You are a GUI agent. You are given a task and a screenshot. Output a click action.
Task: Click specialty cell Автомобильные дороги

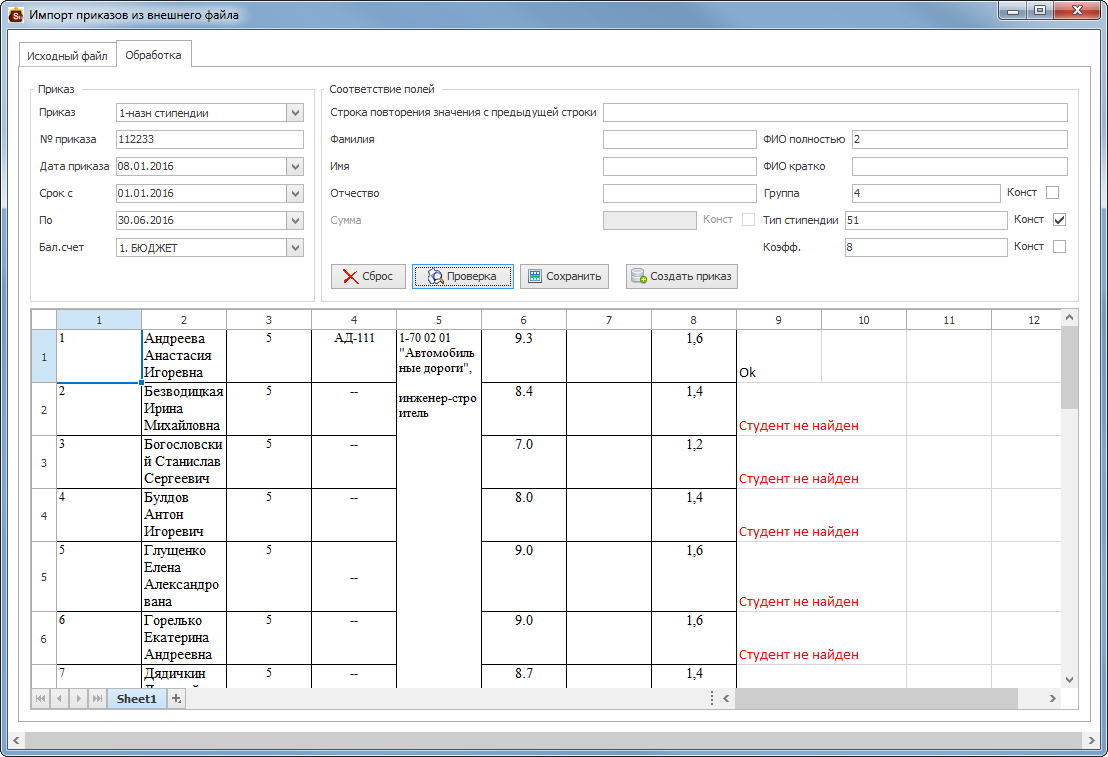tap(439, 509)
